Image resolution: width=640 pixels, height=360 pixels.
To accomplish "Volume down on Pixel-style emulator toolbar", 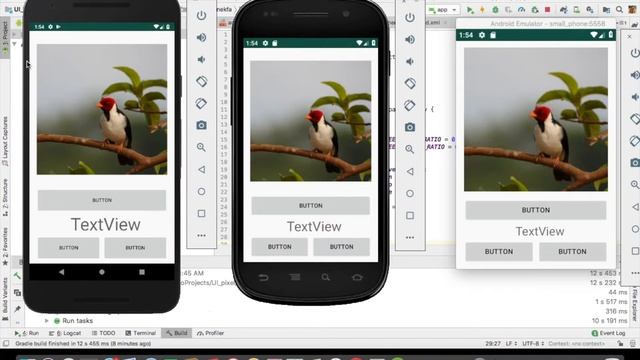I will pyautogui.click(x=201, y=60).
